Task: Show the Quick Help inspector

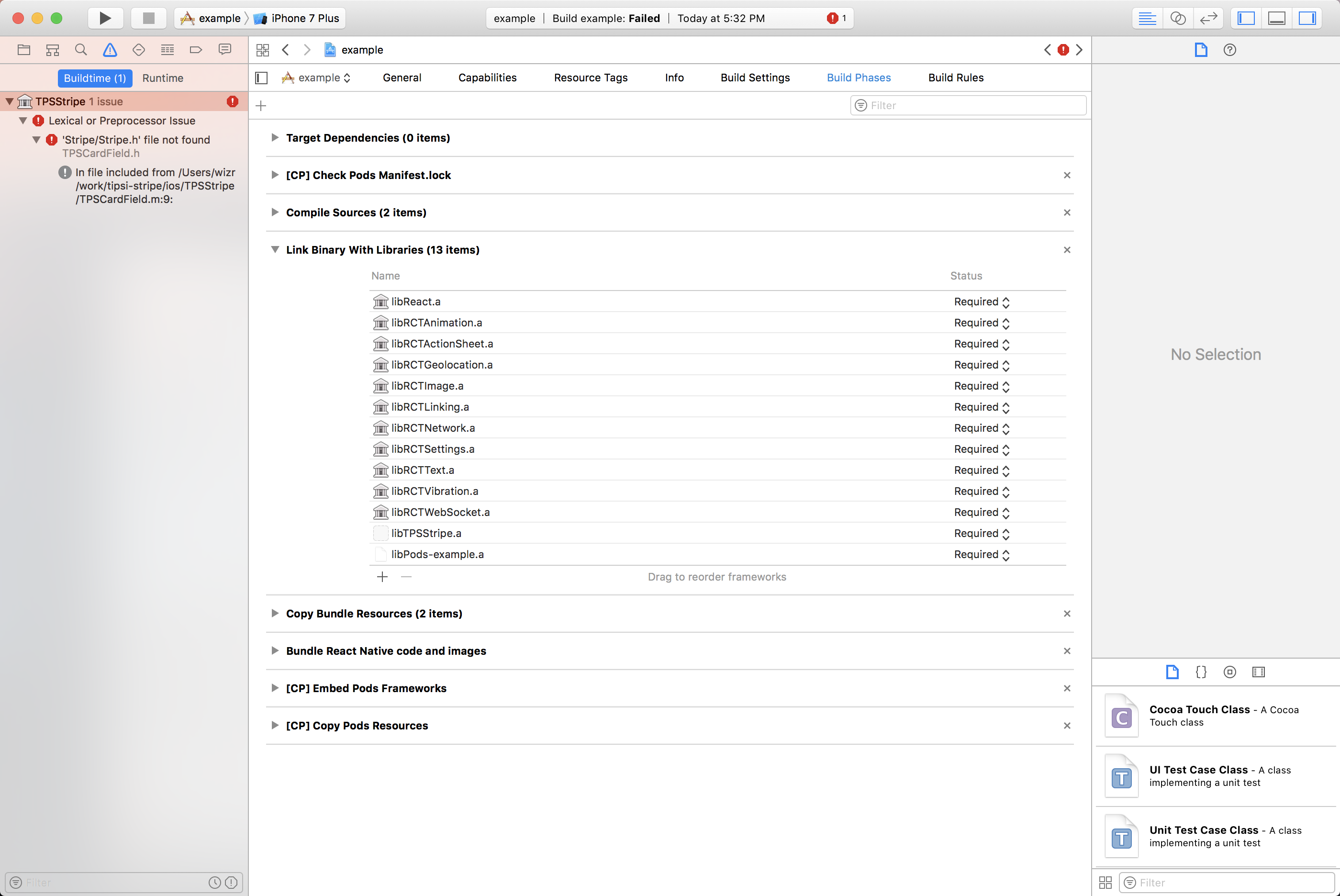Action: point(1230,50)
